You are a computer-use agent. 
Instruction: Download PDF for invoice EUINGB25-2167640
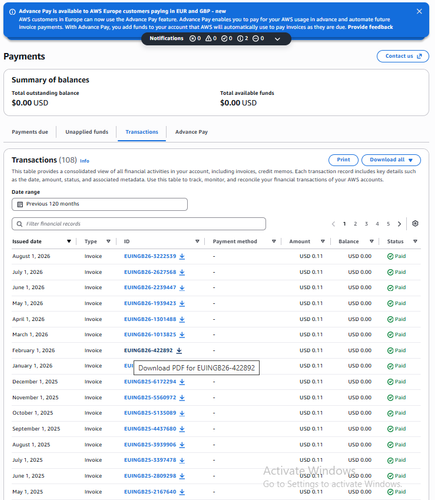(x=182, y=492)
